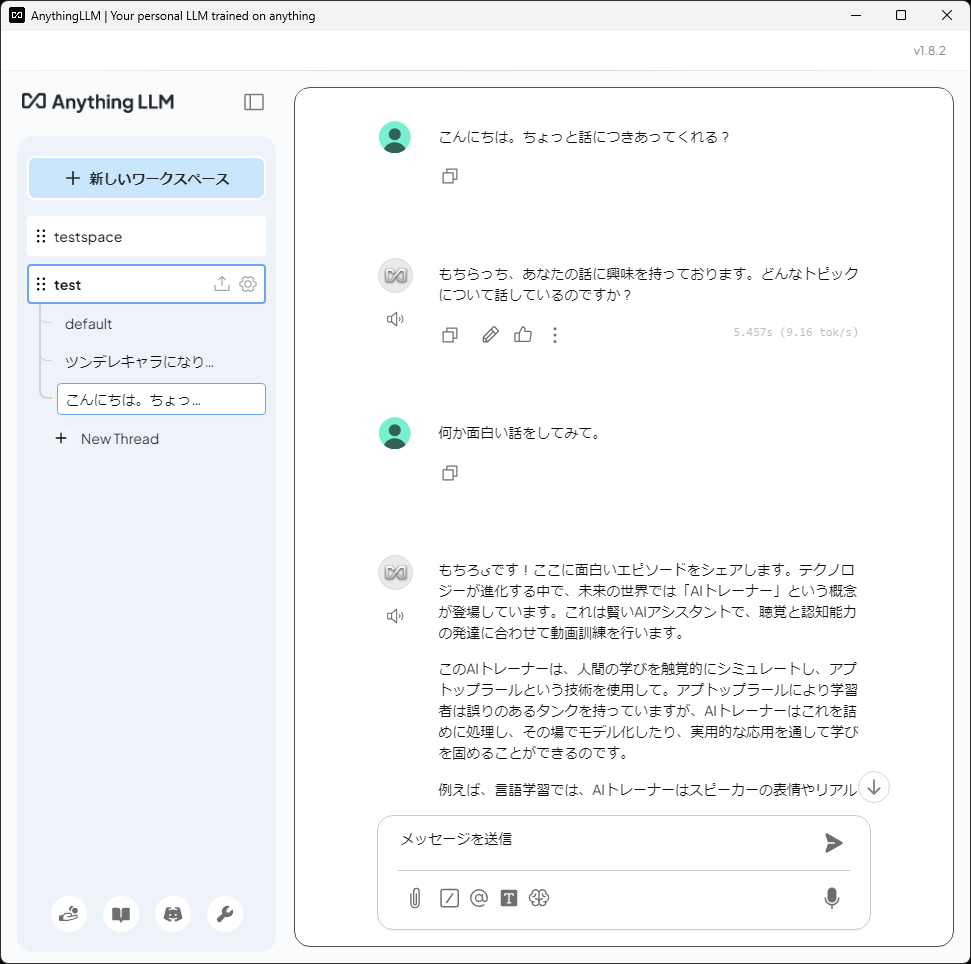971x964 pixels.
Task: Create a workspace via 新しいワークスペース
Action: coord(146,177)
